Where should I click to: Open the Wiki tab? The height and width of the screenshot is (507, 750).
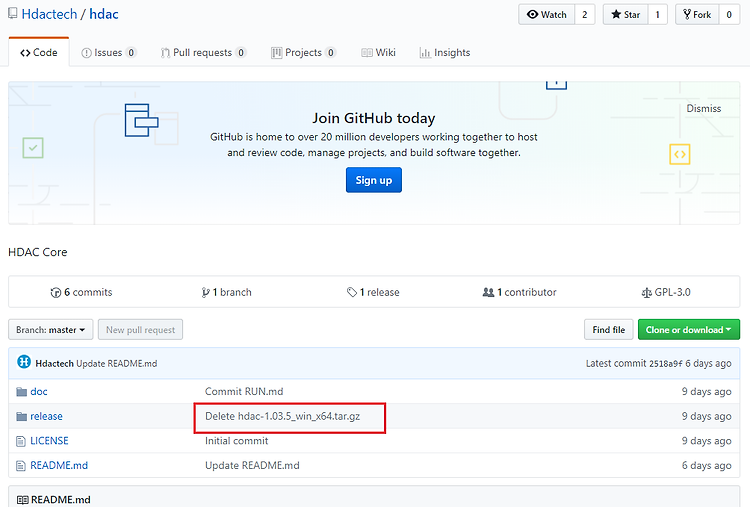click(x=378, y=53)
